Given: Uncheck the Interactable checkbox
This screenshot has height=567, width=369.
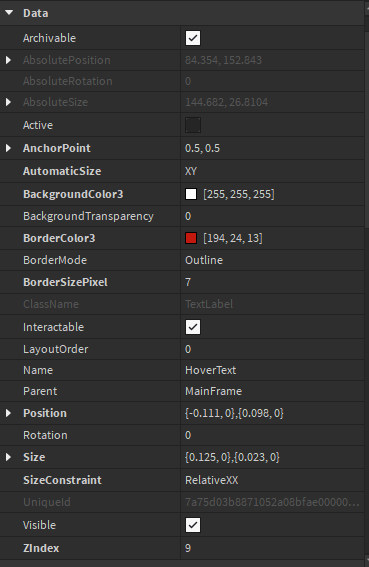Looking at the screenshot, I should 193,327.
